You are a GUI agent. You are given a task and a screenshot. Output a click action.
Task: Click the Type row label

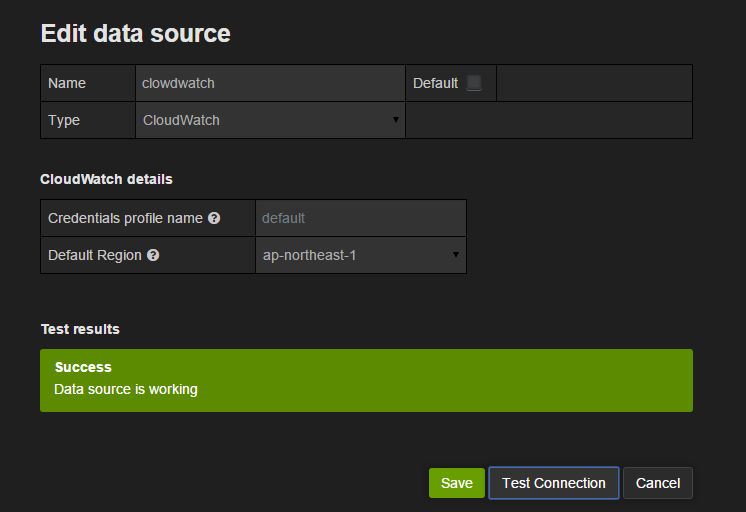[x=64, y=120]
